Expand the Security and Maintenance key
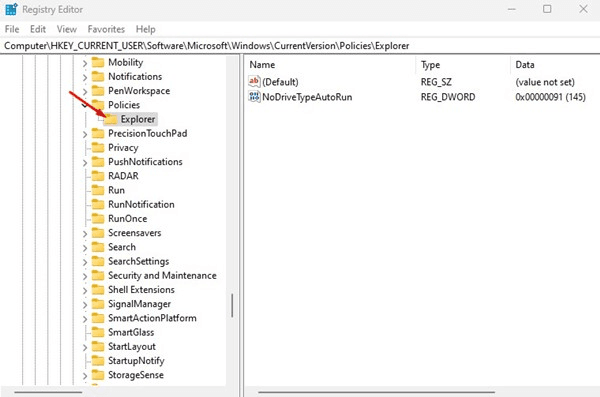 [x=85, y=276]
